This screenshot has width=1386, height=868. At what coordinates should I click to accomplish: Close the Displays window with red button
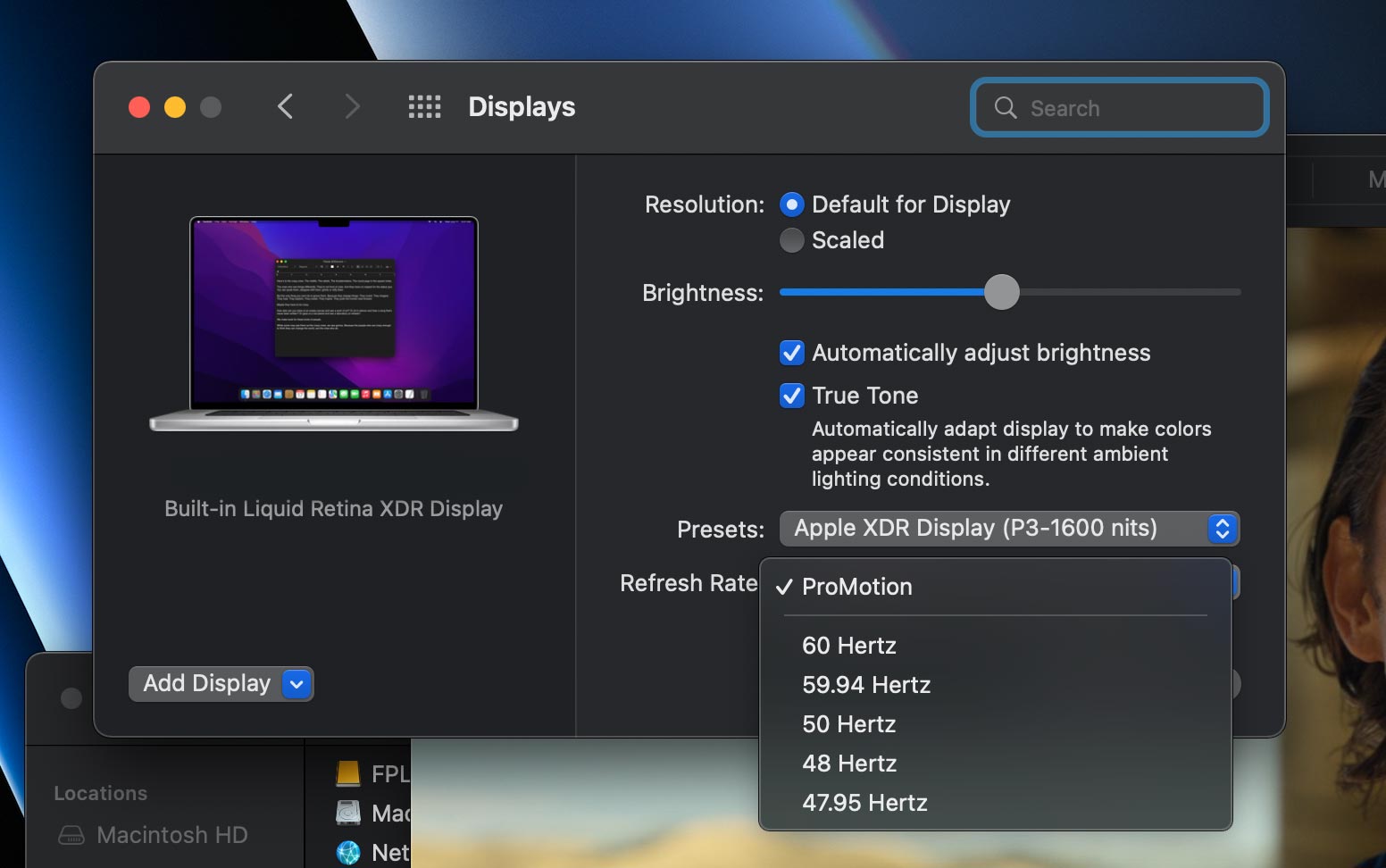139,107
